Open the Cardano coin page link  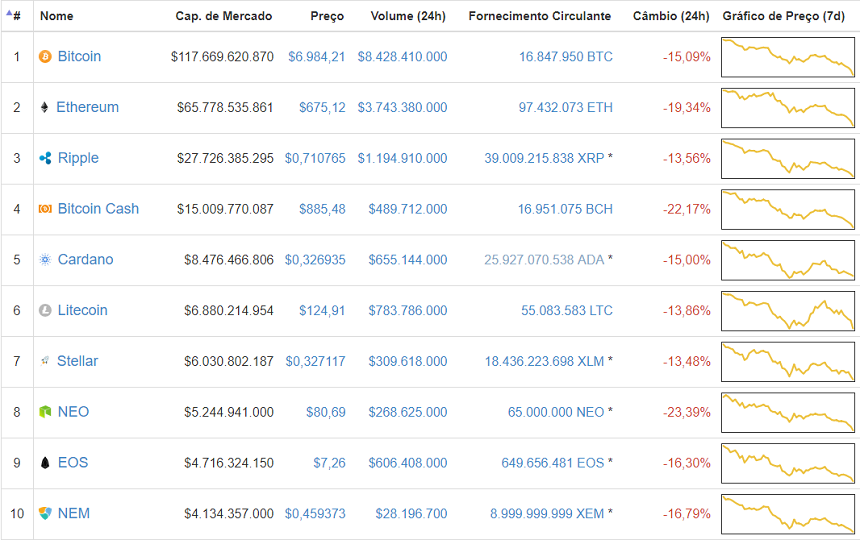[x=86, y=260]
